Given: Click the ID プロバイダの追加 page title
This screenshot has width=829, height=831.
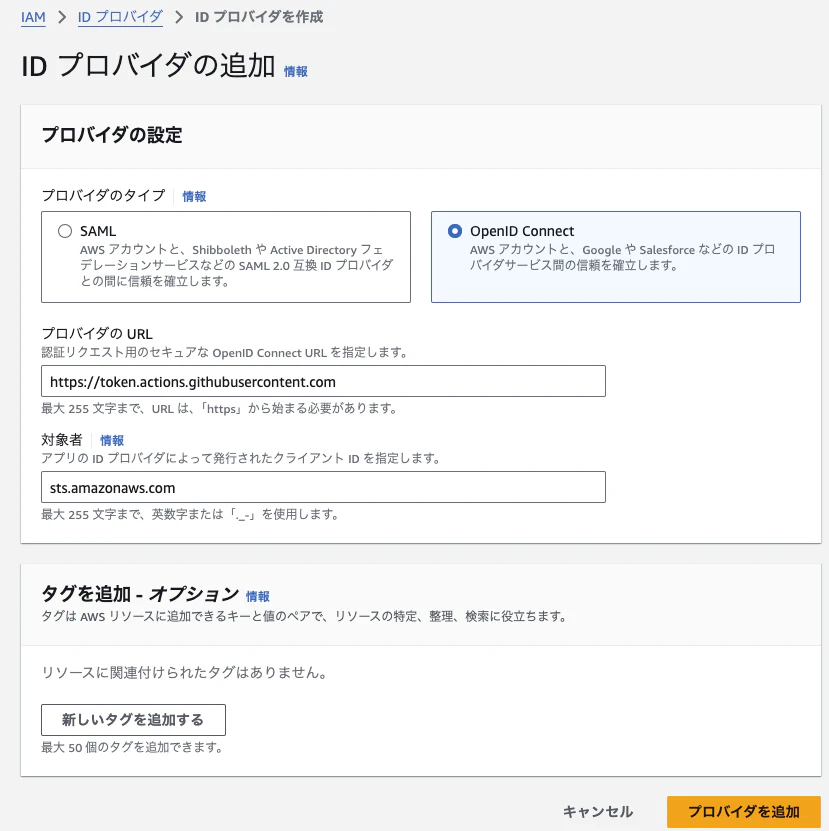Looking at the screenshot, I should tap(148, 66).
